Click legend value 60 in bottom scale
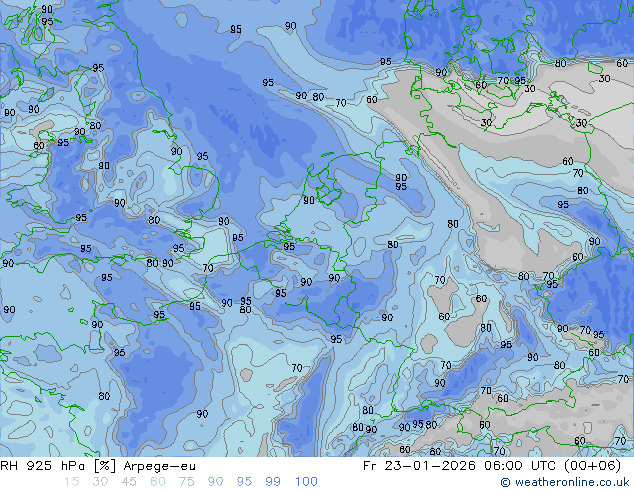 click(158, 482)
